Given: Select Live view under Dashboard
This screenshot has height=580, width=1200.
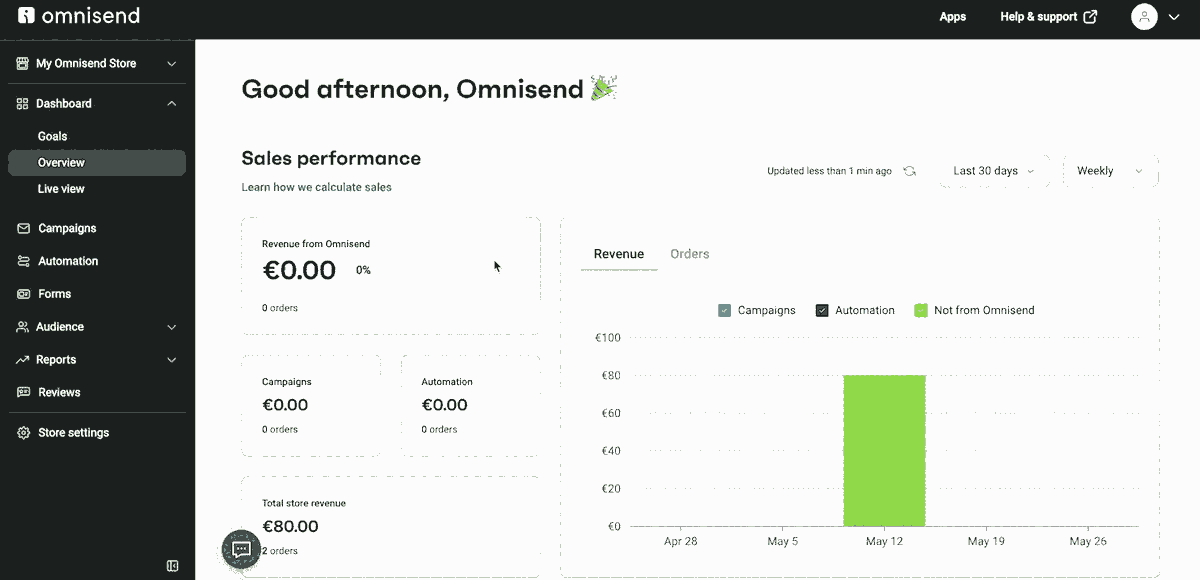Looking at the screenshot, I should (x=61, y=188).
